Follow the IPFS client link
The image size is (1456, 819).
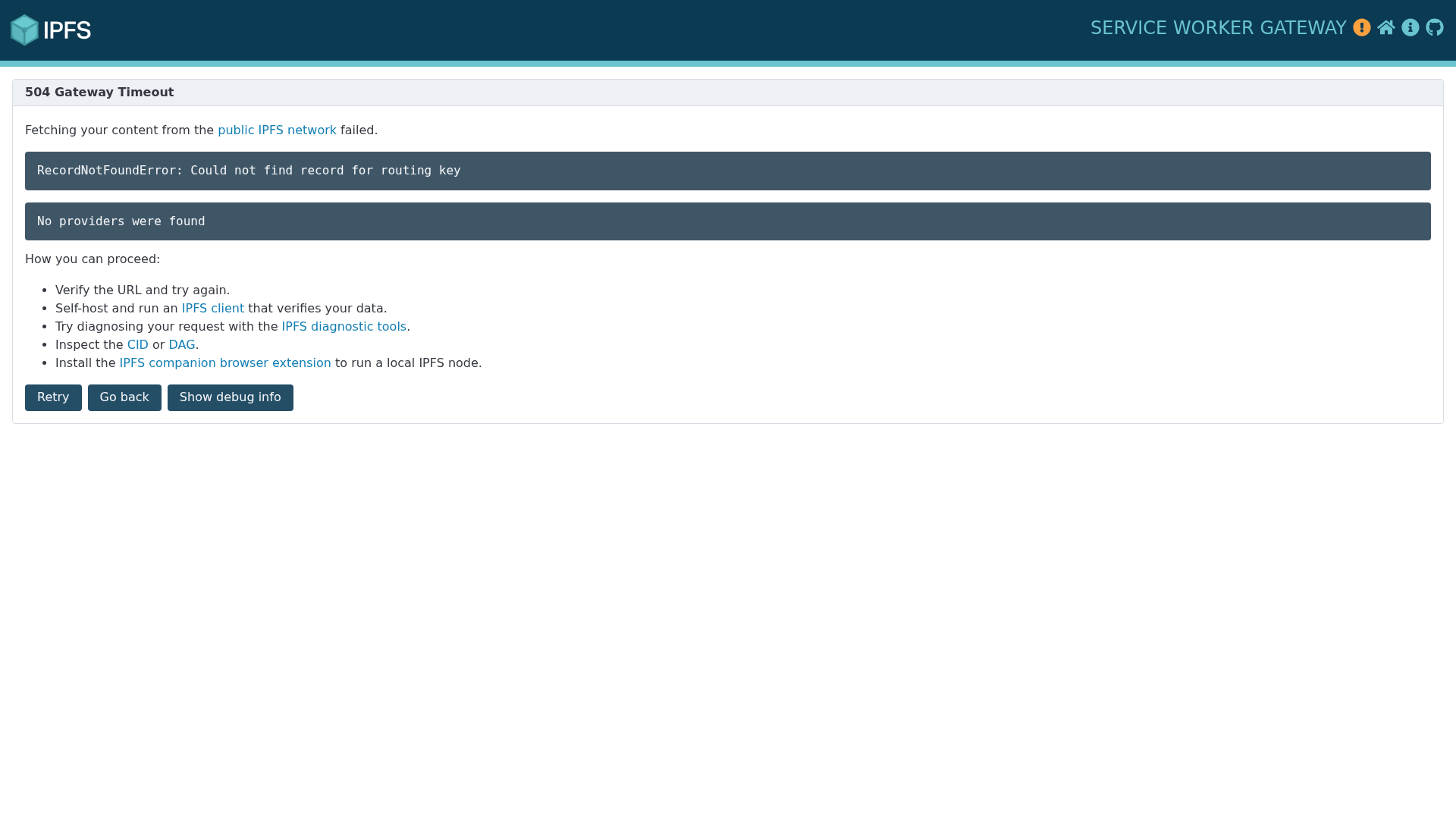(213, 309)
